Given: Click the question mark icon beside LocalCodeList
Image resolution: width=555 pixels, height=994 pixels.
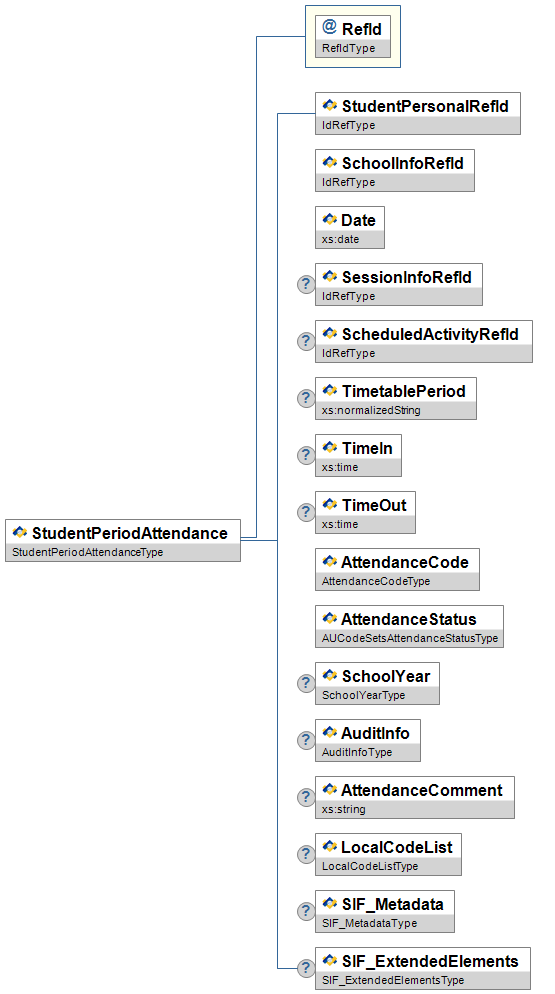Looking at the screenshot, I should 306,855.
